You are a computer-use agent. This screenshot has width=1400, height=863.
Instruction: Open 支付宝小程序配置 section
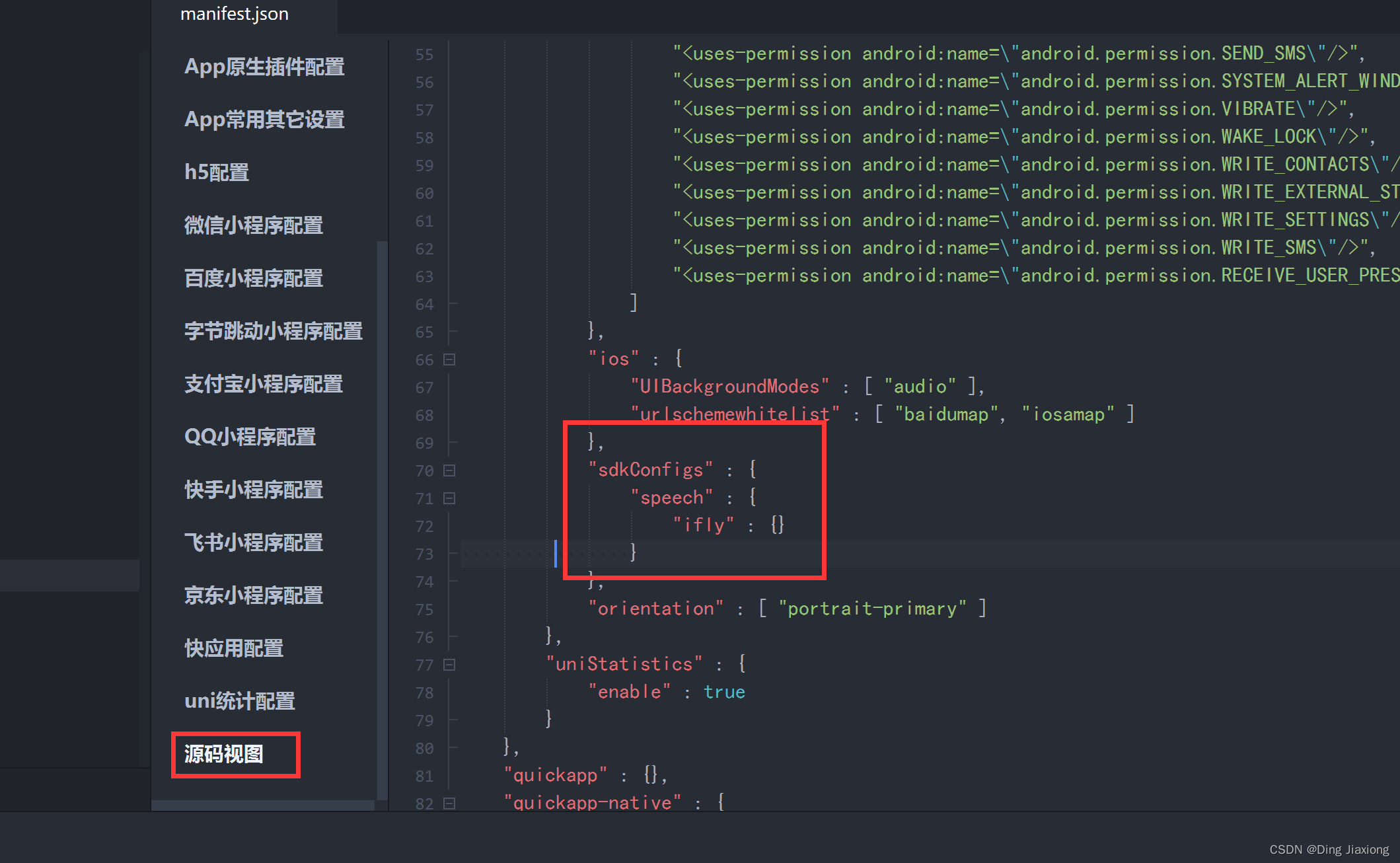264,384
